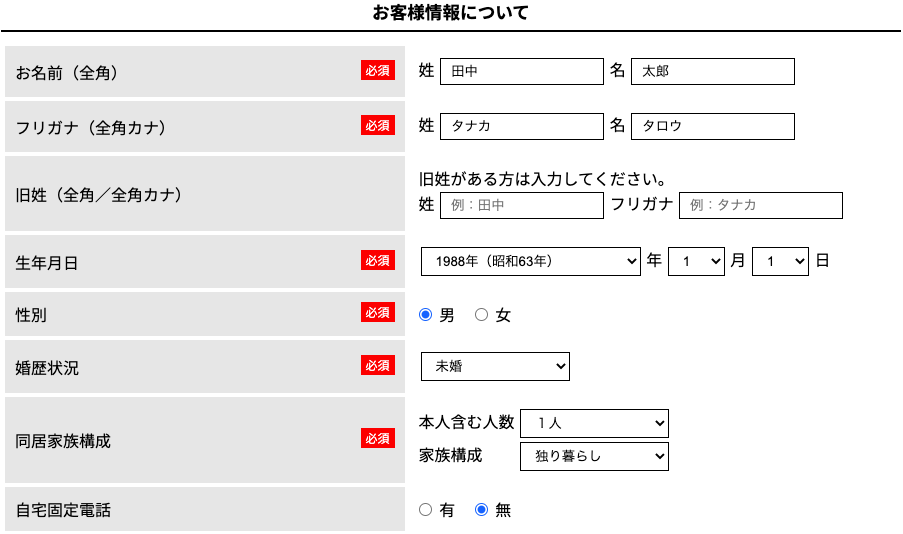Select the 男 gender radio button
The image size is (903, 534).
coord(426,315)
